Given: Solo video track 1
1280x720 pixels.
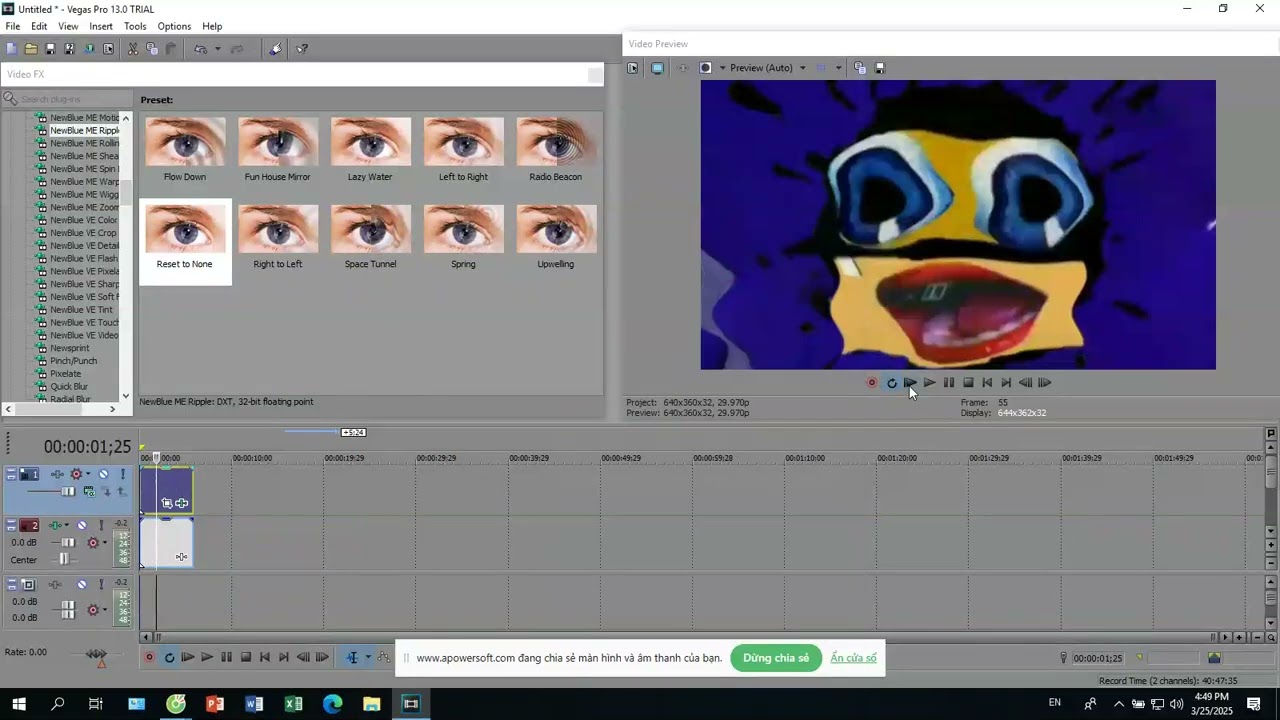Looking at the screenshot, I should (x=123, y=474).
